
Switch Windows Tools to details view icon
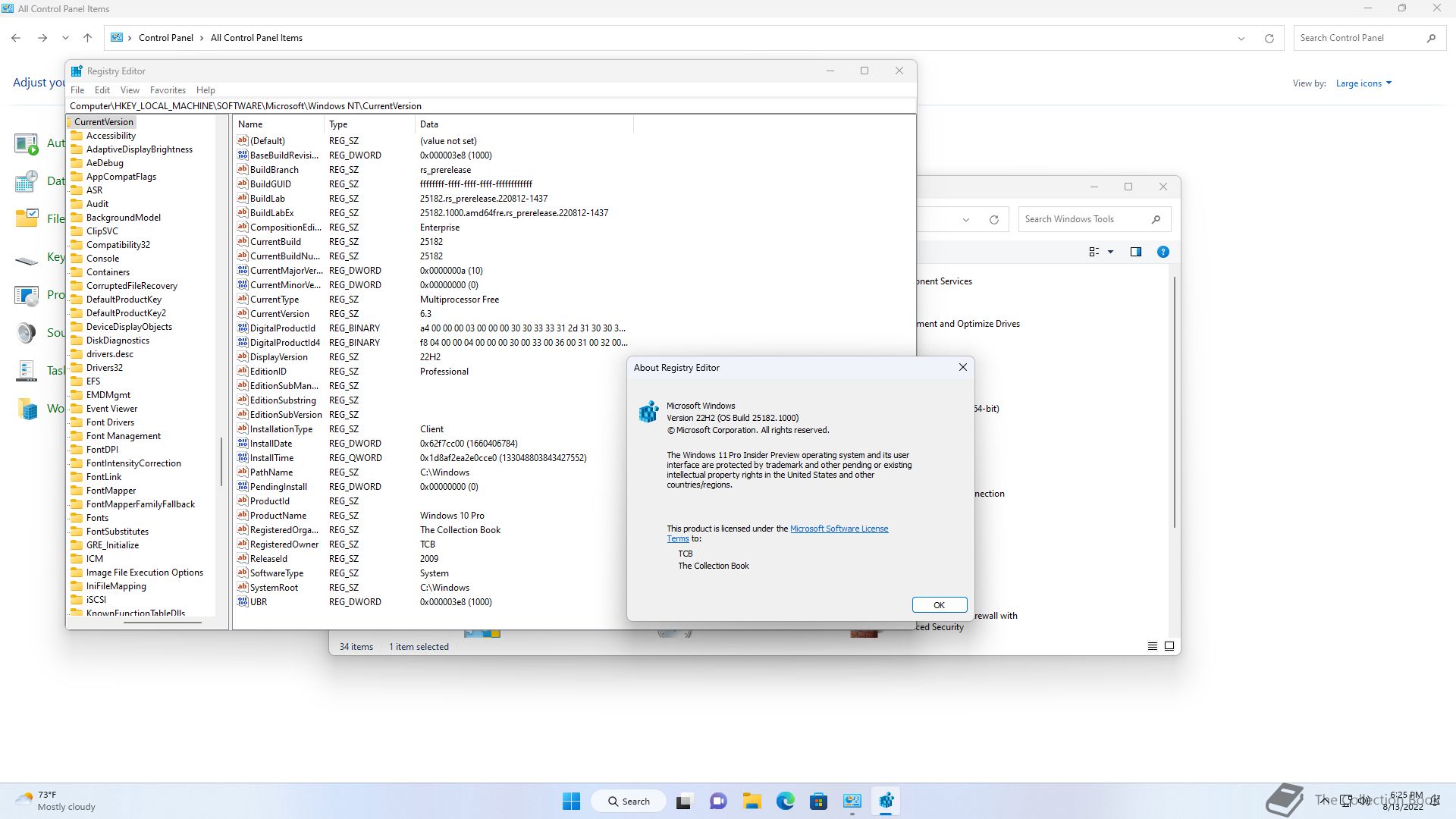pyautogui.click(x=1152, y=646)
